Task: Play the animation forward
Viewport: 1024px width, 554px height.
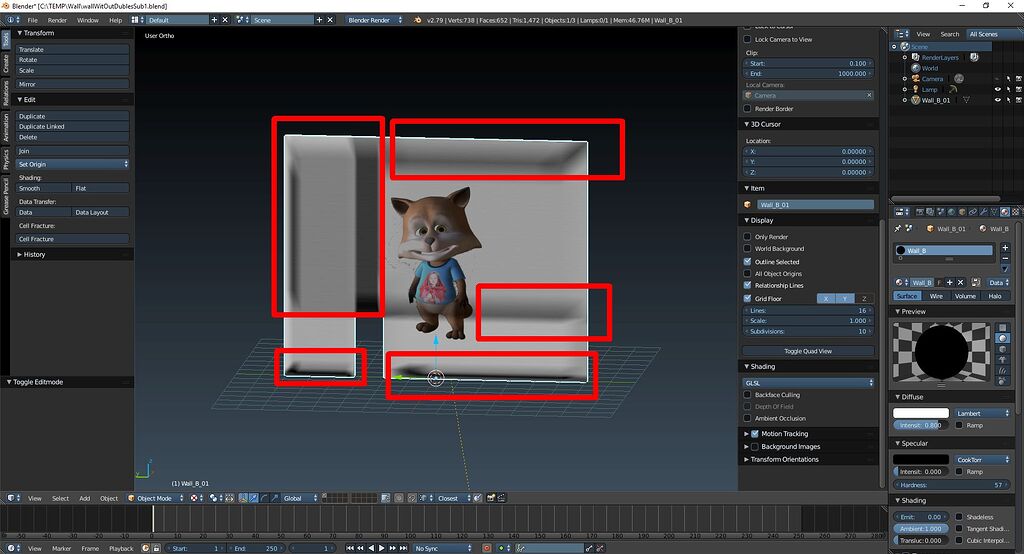Action: pyautogui.click(x=382, y=548)
